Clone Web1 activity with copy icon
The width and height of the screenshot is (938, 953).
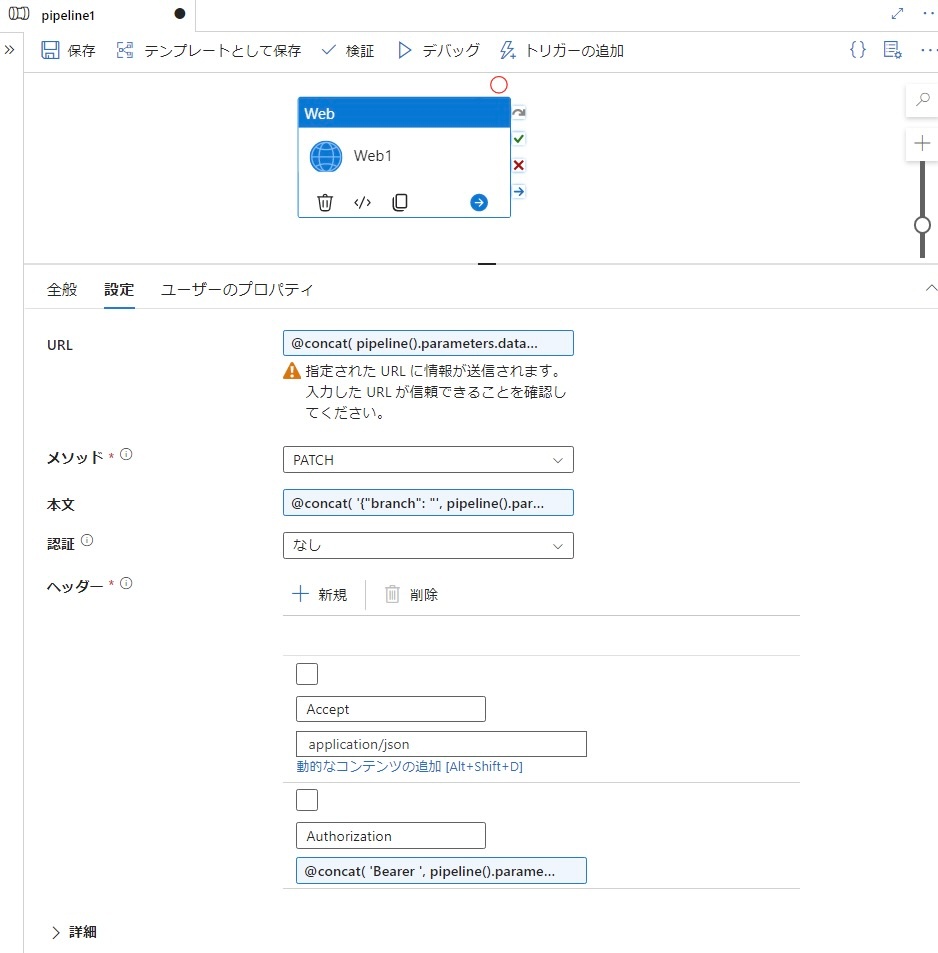pos(400,202)
